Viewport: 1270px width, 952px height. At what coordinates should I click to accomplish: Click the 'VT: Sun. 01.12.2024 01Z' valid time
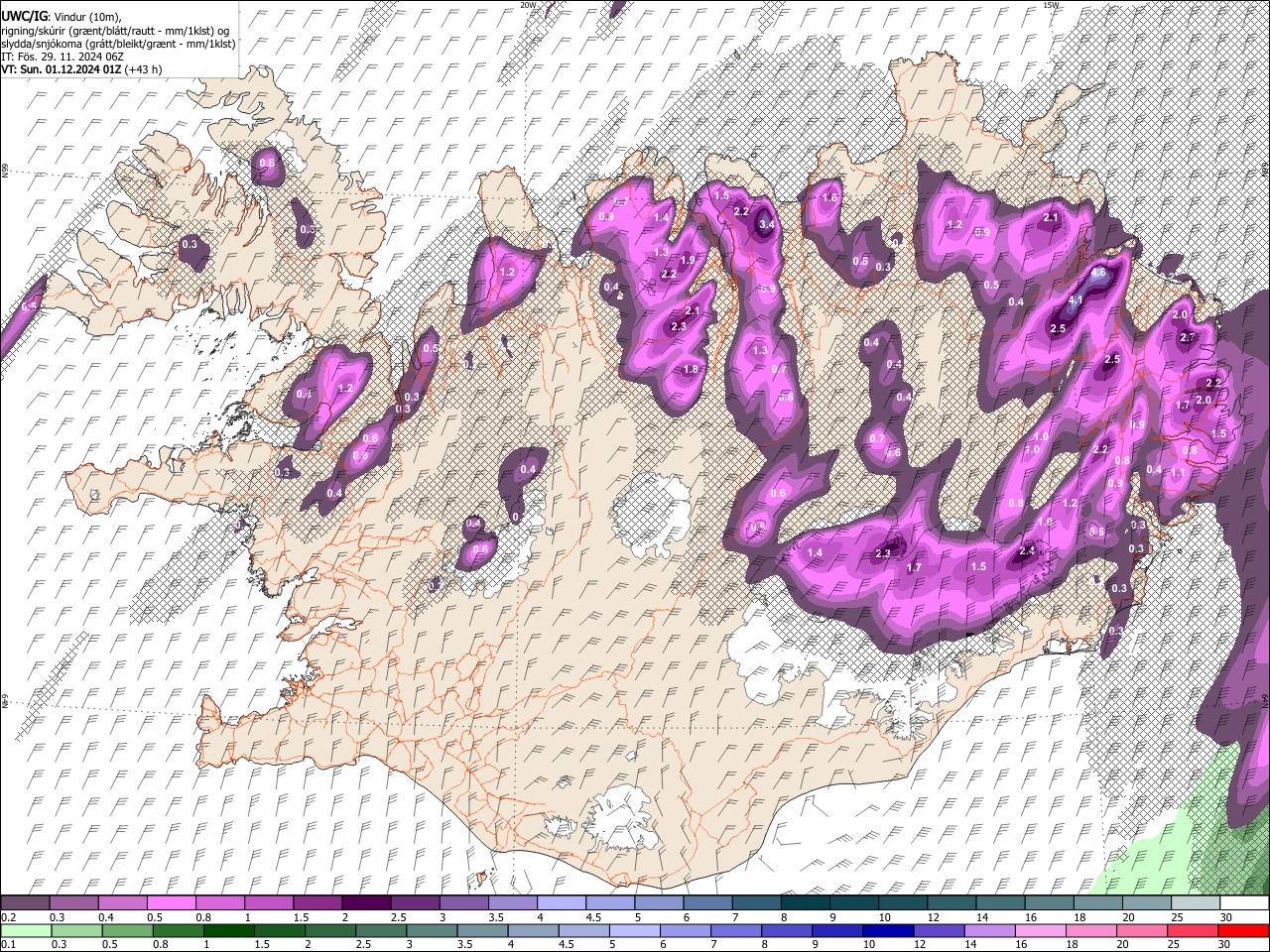[x=62, y=69]
